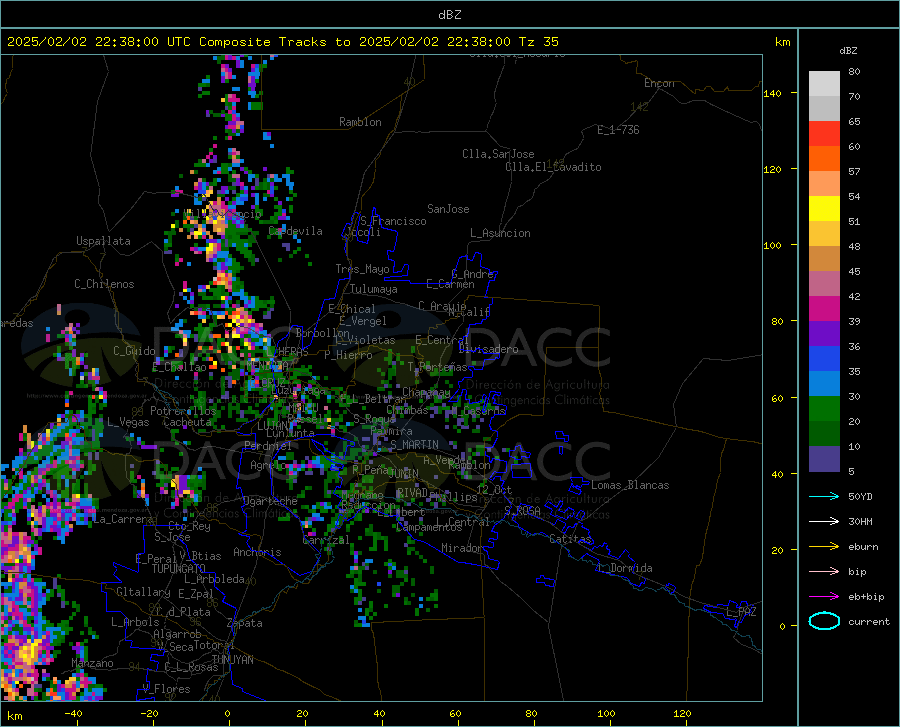Click the 'Clla.El_Cavadito' place label
Image resolution: width=900 pixels, height=727 pixels.
click(553, 167)
